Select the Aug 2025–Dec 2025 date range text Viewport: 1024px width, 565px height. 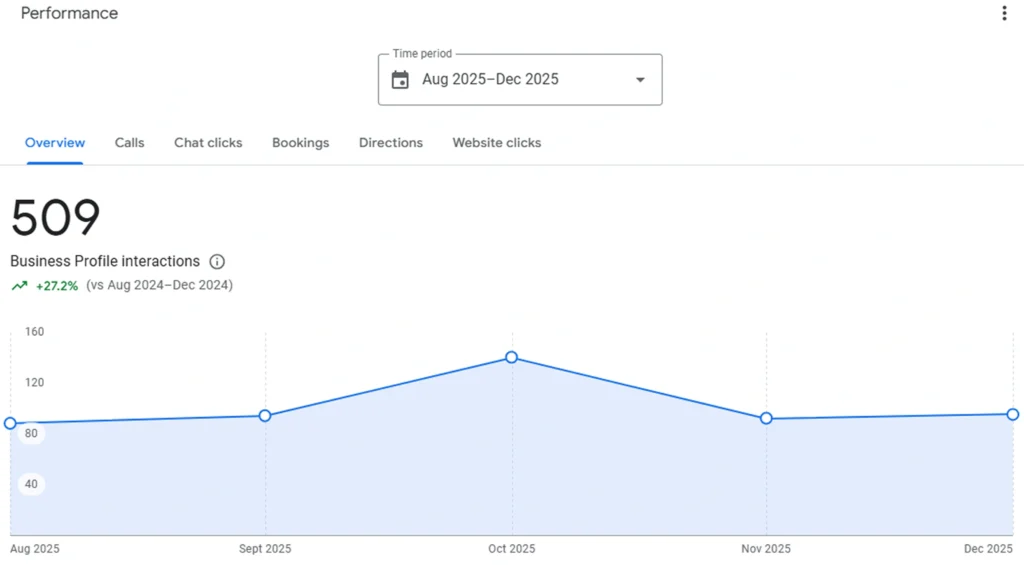(x=490, y=80)
